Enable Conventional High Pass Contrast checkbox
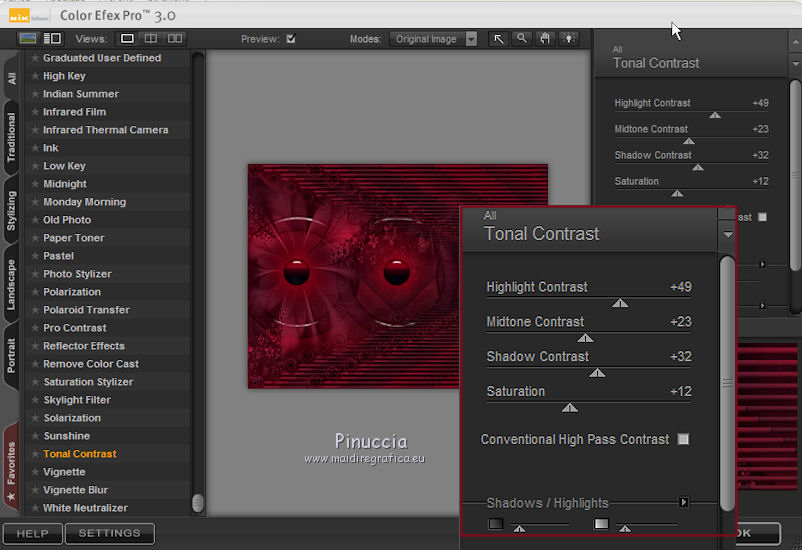Screen dimensions: 802x550 (684, 439)
